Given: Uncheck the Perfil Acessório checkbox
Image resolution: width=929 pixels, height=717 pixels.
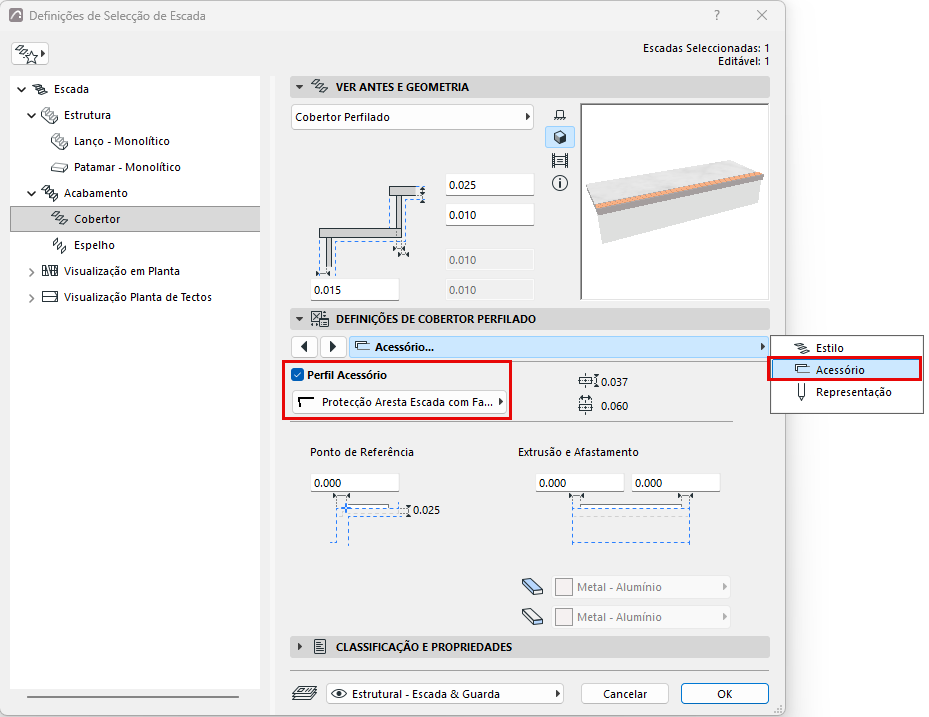Looking at the screenshot, I should tap(297, 374).
